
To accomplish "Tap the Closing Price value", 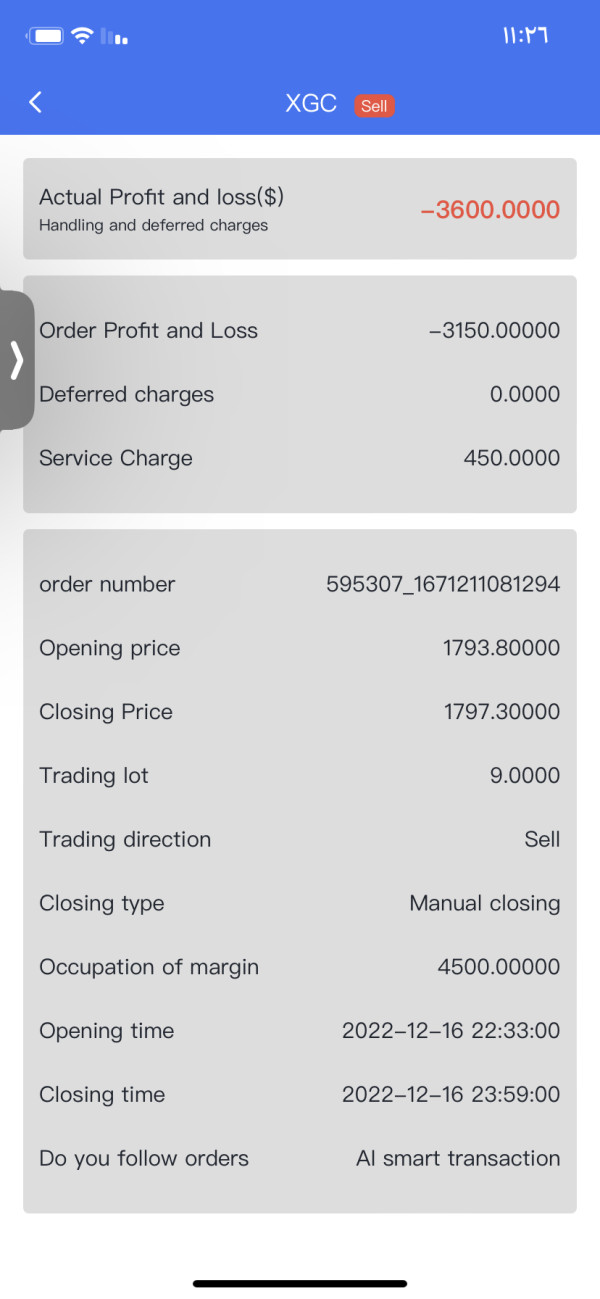I will (x=501, y=712).
